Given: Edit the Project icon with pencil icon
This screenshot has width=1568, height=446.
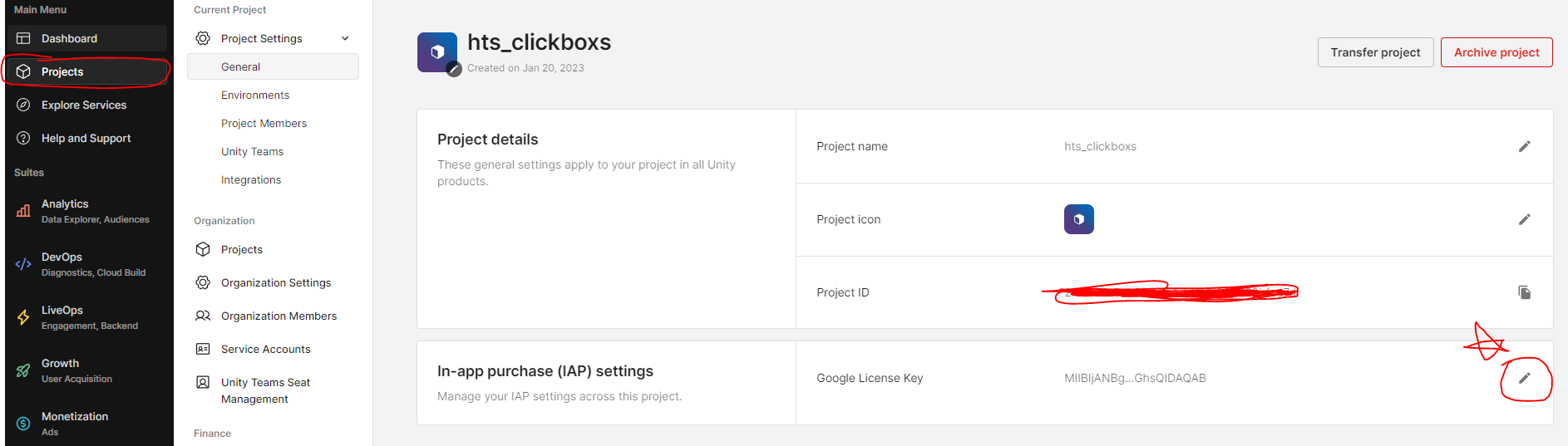Looking at the screenshot, I should pyautogui.click(x=1524, y=219).
